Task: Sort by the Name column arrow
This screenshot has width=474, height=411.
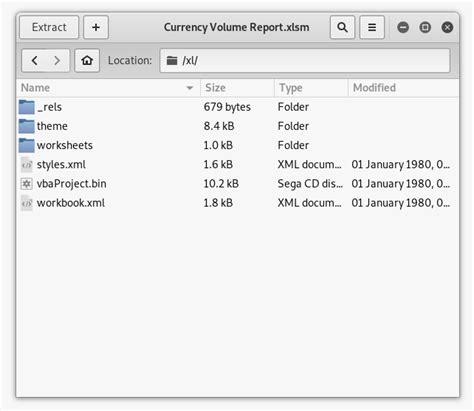Action: point(190,88)
